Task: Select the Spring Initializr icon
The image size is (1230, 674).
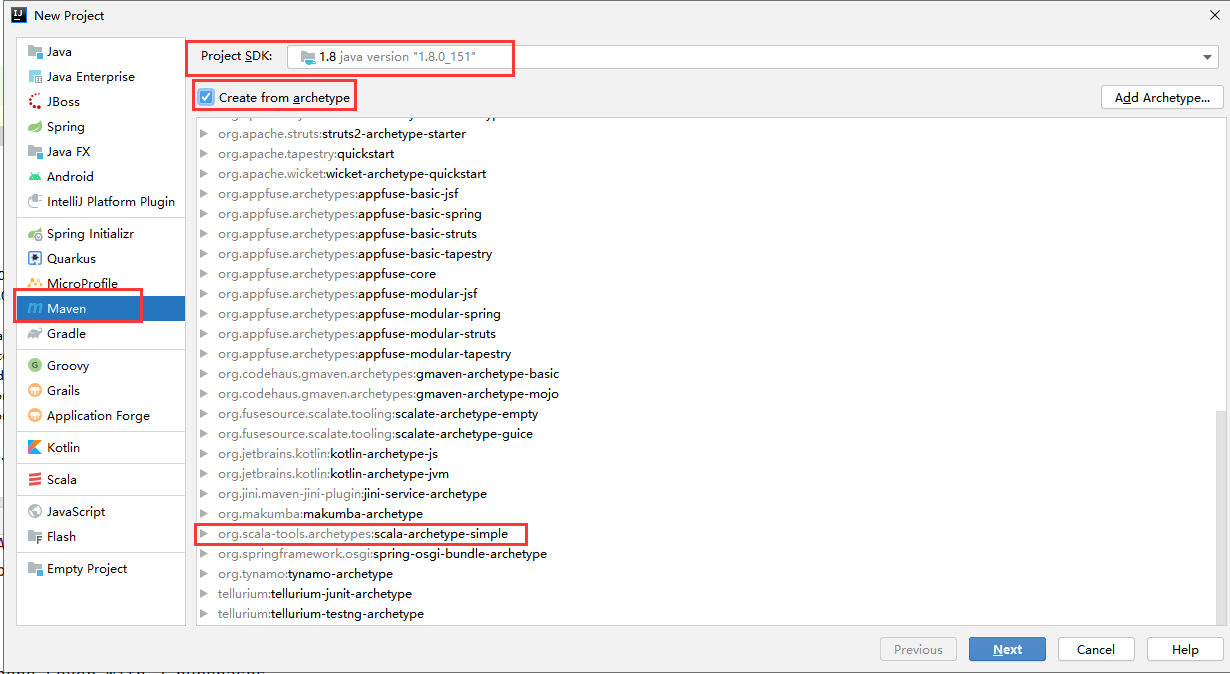Action: pos(35,234)
